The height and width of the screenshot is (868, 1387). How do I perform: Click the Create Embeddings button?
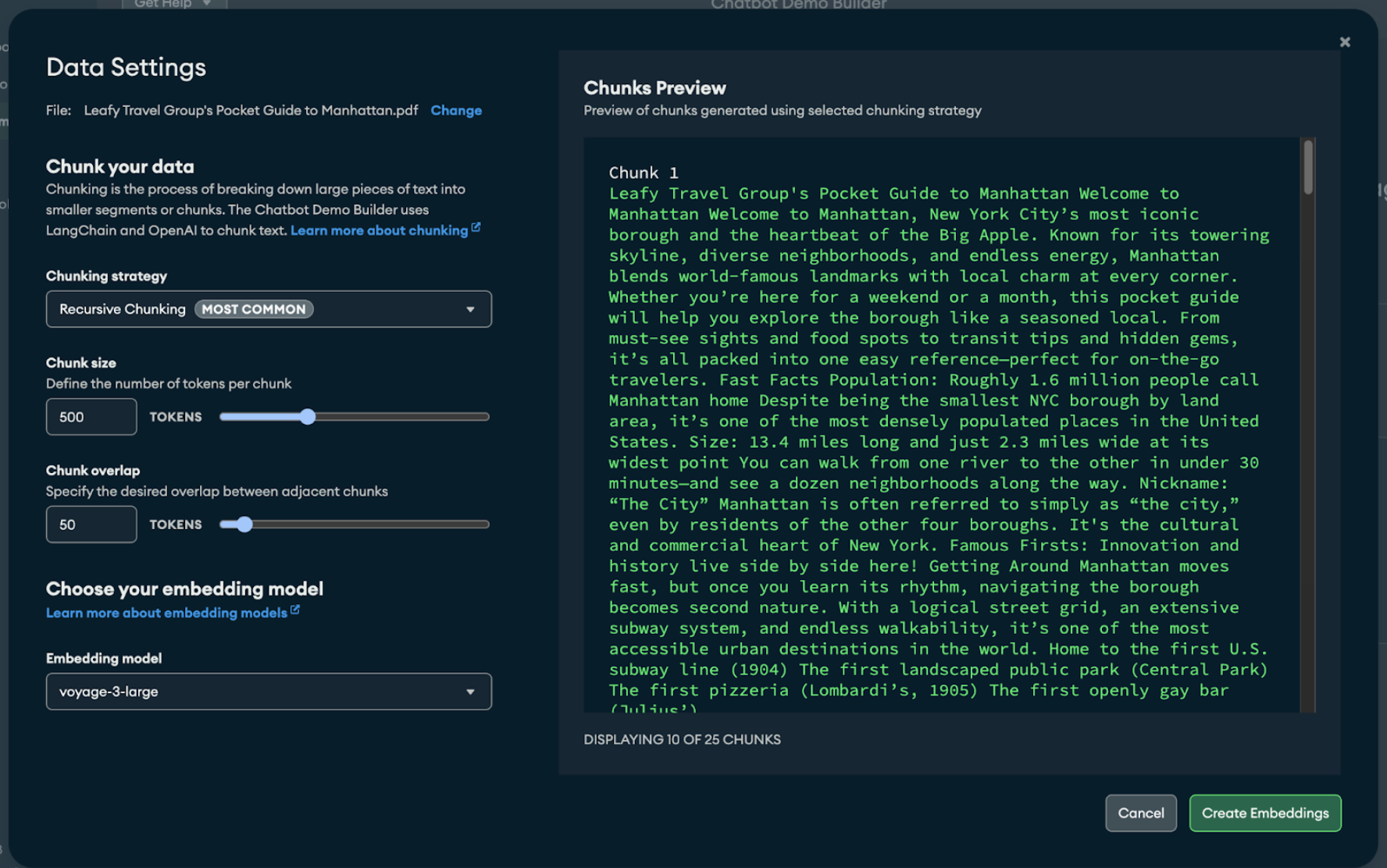pos(1265,813)
